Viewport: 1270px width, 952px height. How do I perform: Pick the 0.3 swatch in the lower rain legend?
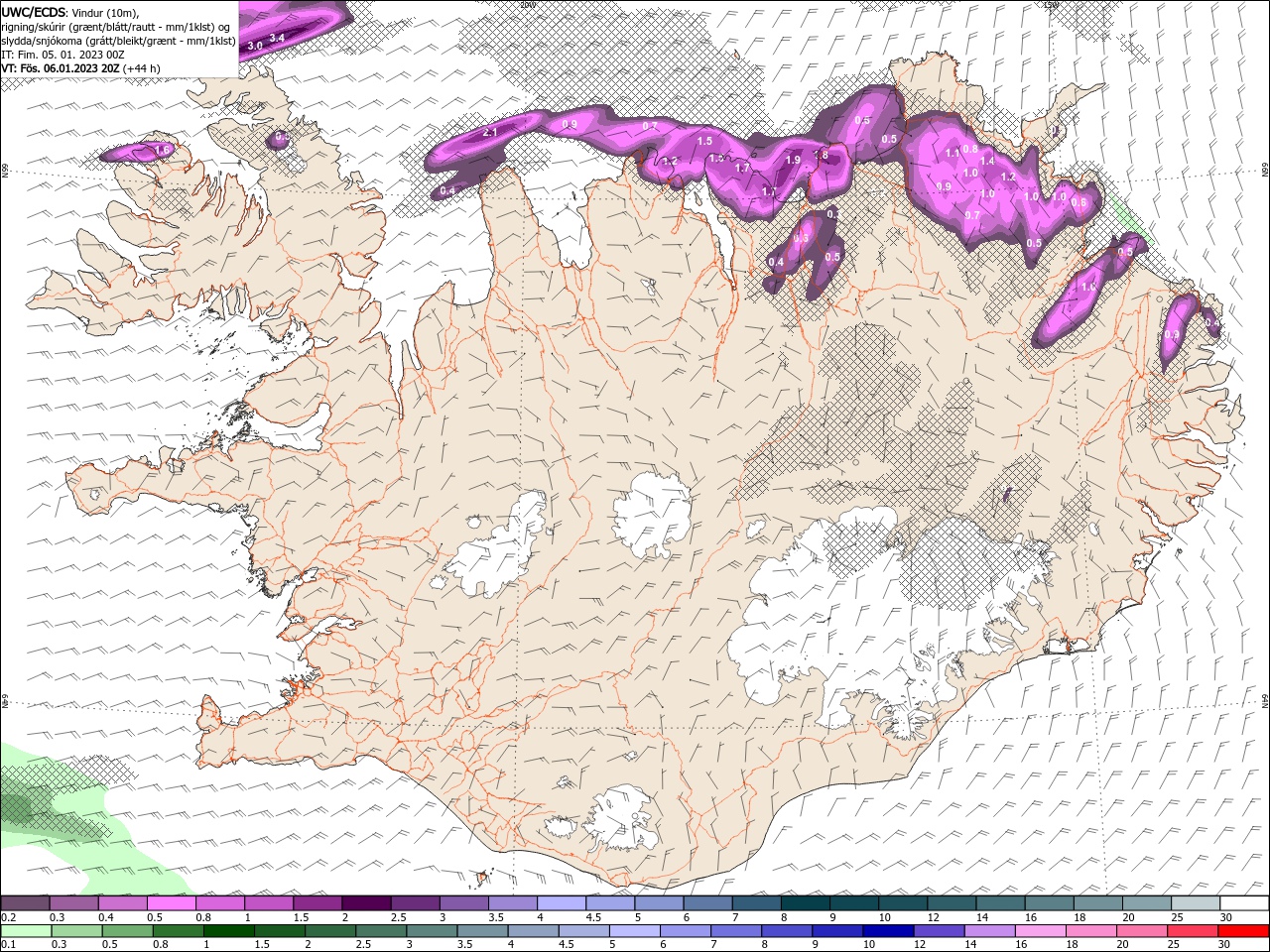coord(76,931)
